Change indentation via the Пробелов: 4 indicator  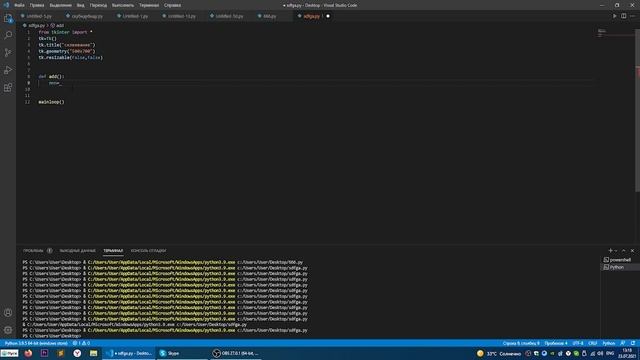tap(556, 343)
